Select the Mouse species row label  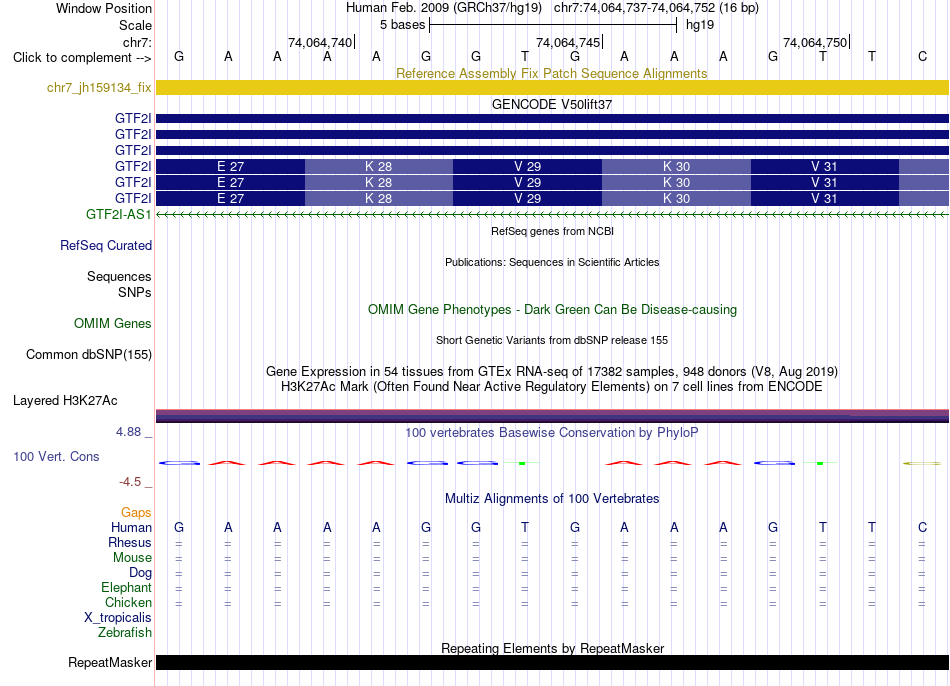tap(132, 558)
